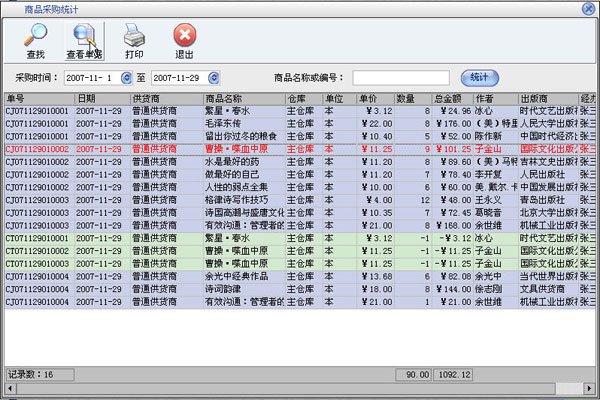Viewport: 600px width, 400px height.
Task: Click the 日期 column header
Action: coord(101,99)
